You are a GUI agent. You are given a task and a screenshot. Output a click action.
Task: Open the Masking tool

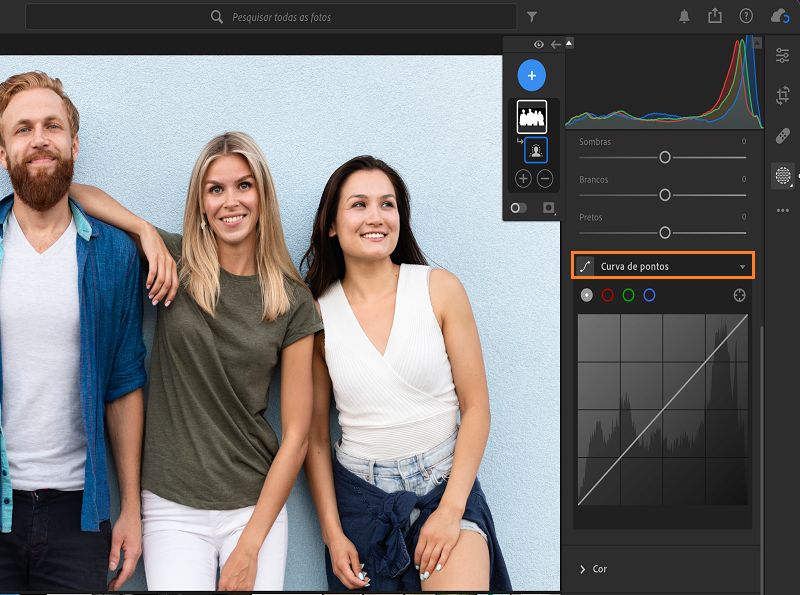[782, 176]
